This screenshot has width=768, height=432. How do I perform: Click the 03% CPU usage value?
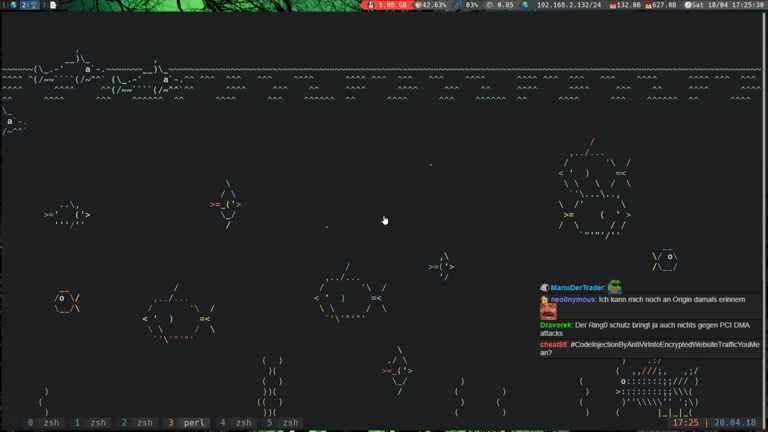pyautogui.click(x=471, y=5)
